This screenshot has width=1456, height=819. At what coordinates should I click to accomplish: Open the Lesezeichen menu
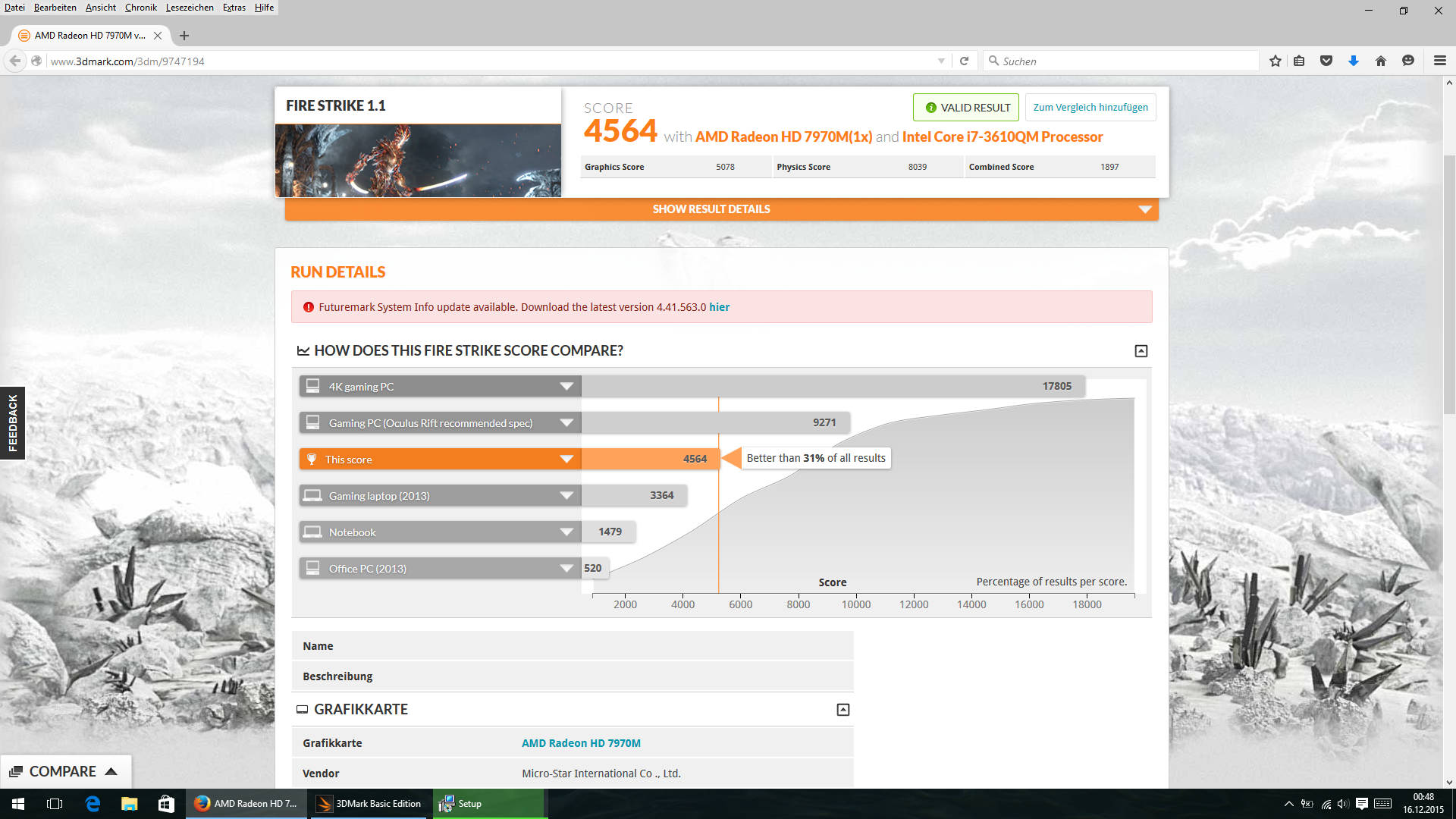click(x=190, y=8)
